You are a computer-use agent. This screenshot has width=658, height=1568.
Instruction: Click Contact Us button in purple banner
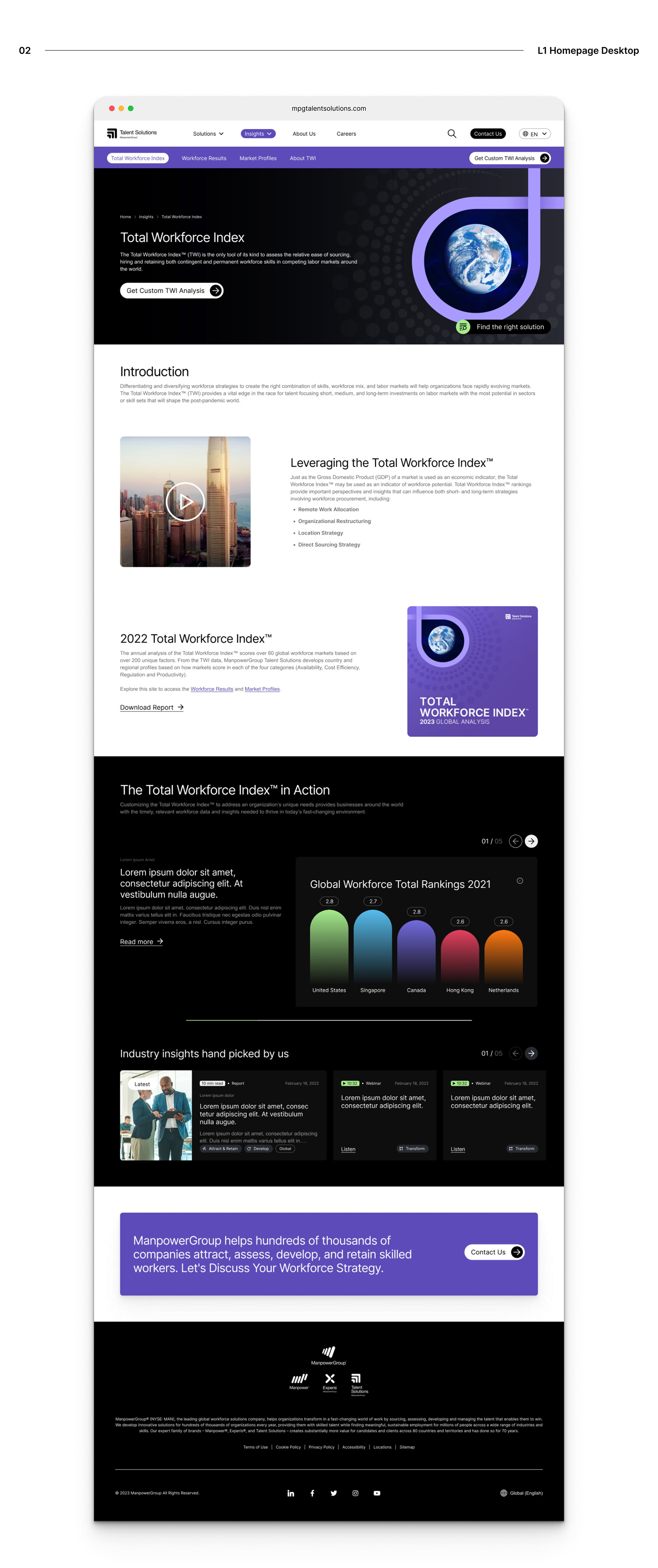coord(494,1252)
